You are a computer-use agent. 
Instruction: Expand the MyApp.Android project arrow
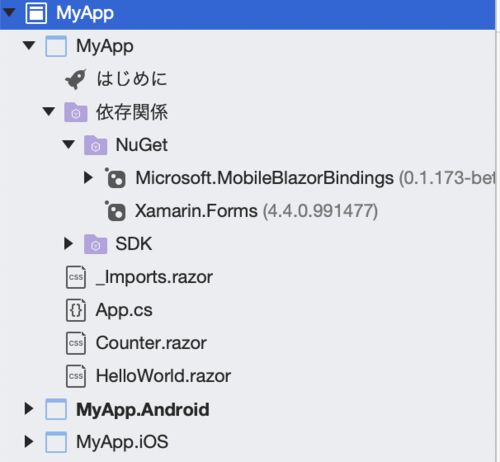(x=29, y=408)
